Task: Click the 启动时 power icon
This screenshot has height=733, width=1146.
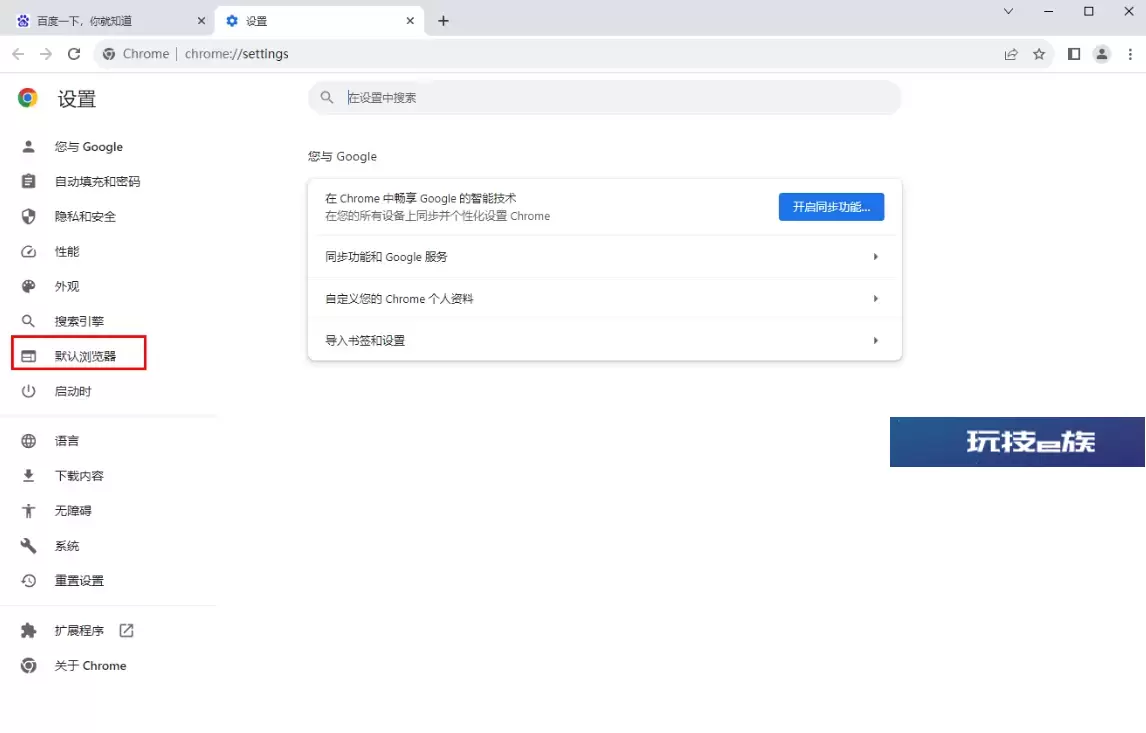Action: pyautogui.click(x=29, y=391)
